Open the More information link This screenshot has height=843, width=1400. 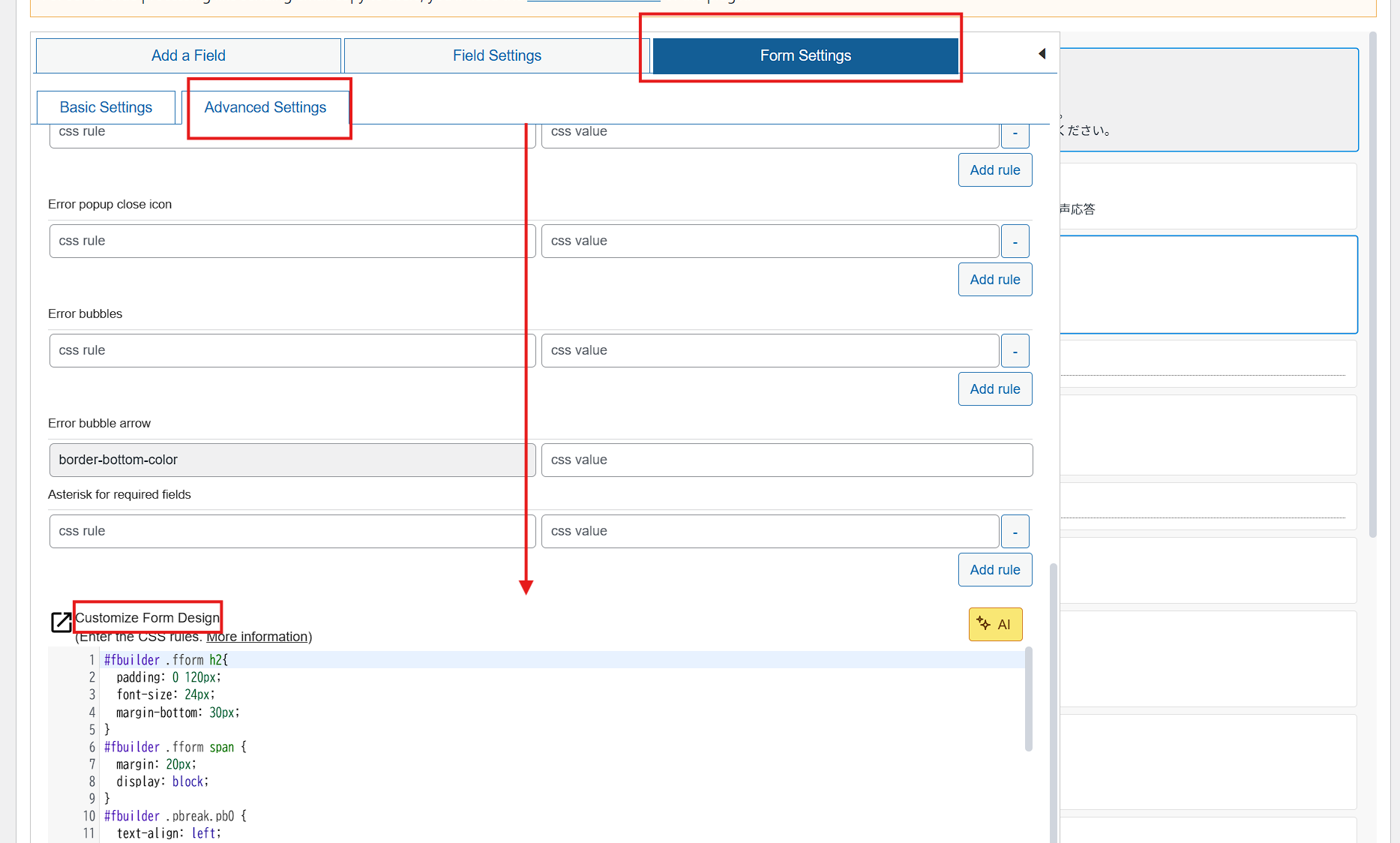(257, 637)
